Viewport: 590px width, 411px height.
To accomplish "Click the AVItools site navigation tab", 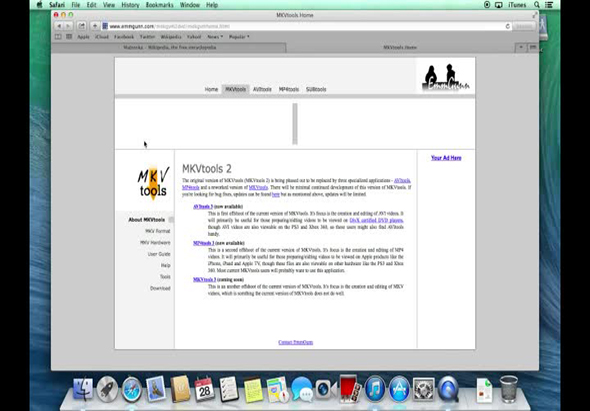I will pos(262,89).
